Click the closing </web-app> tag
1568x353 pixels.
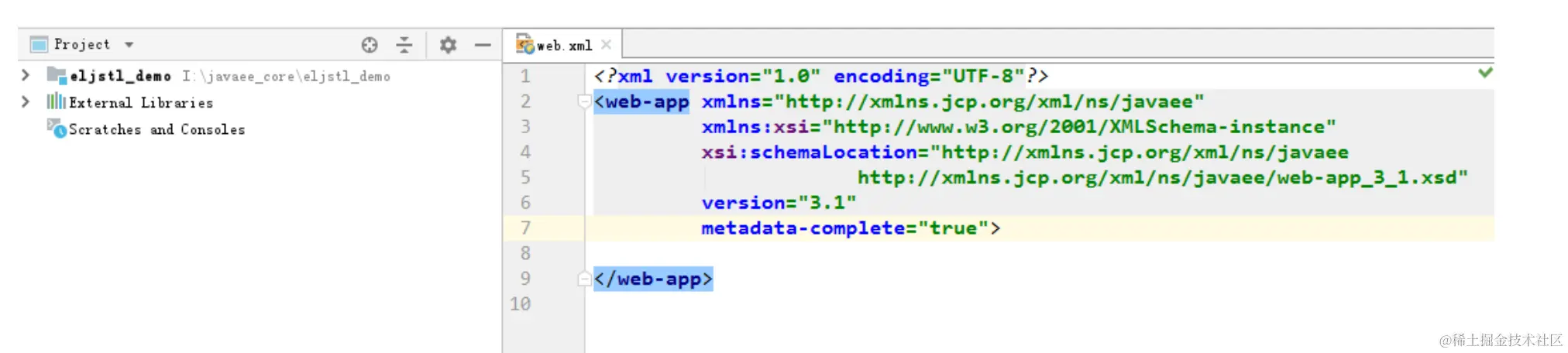(x=653, y=279)
